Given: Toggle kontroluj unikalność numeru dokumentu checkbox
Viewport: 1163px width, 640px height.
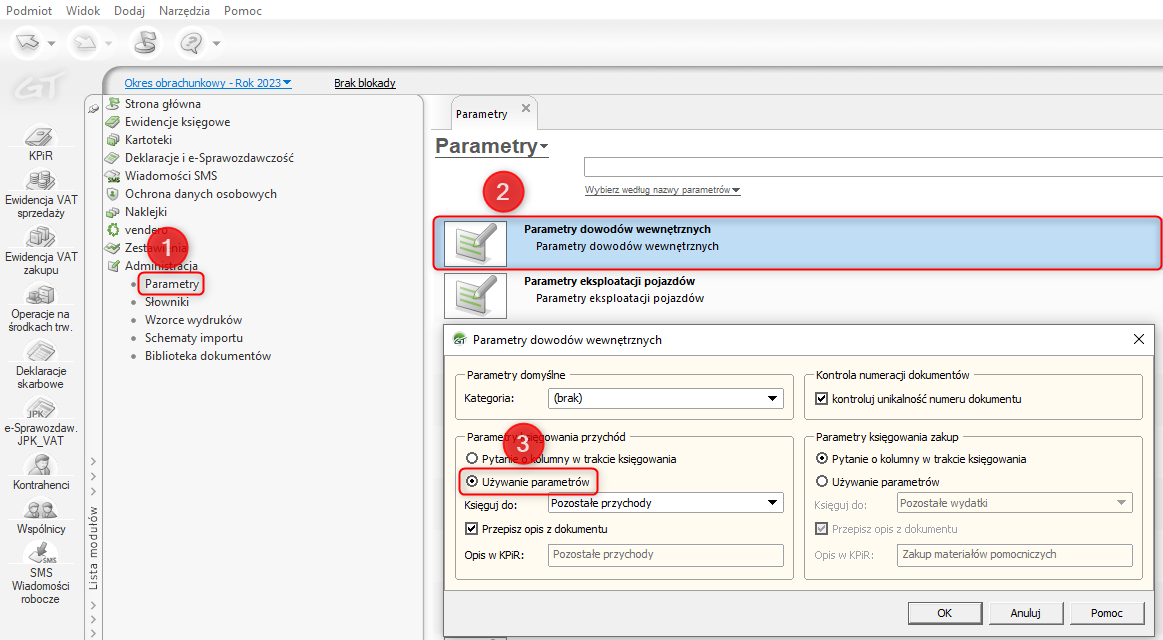Looking at the screenshot, I should click(821, 398).
